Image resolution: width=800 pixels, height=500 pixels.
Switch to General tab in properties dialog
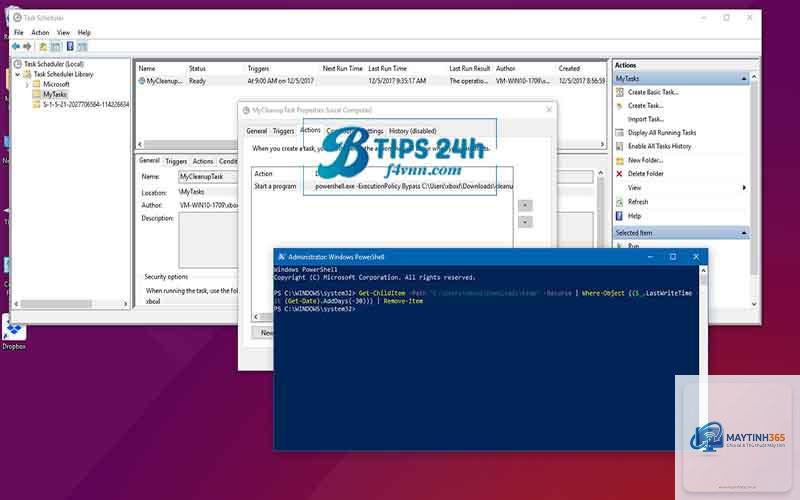coord(257,131)
